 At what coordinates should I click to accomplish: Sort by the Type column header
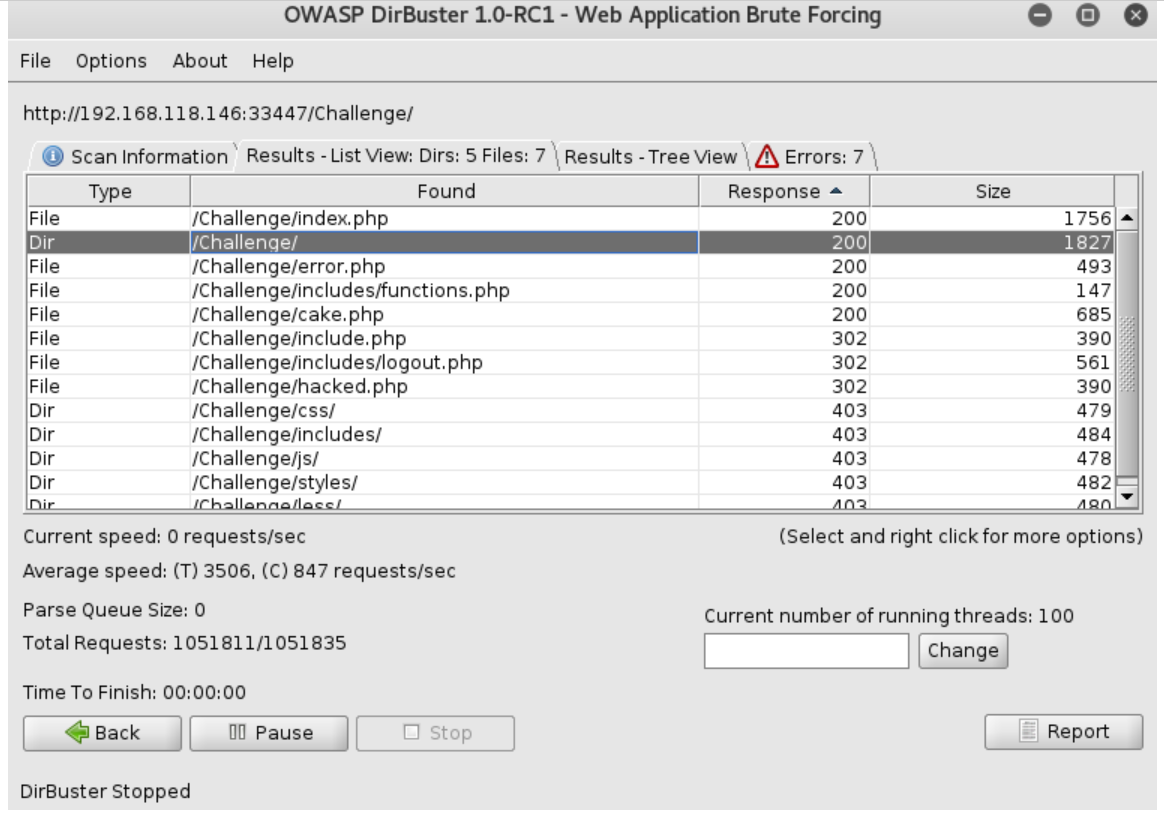pyautogui.click(x=109, y=192)
